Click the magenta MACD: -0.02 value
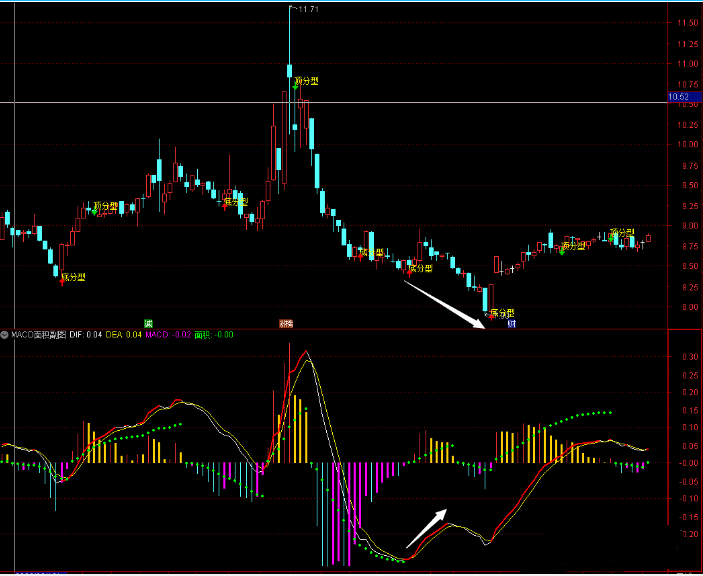 click(x=168, y=335)
